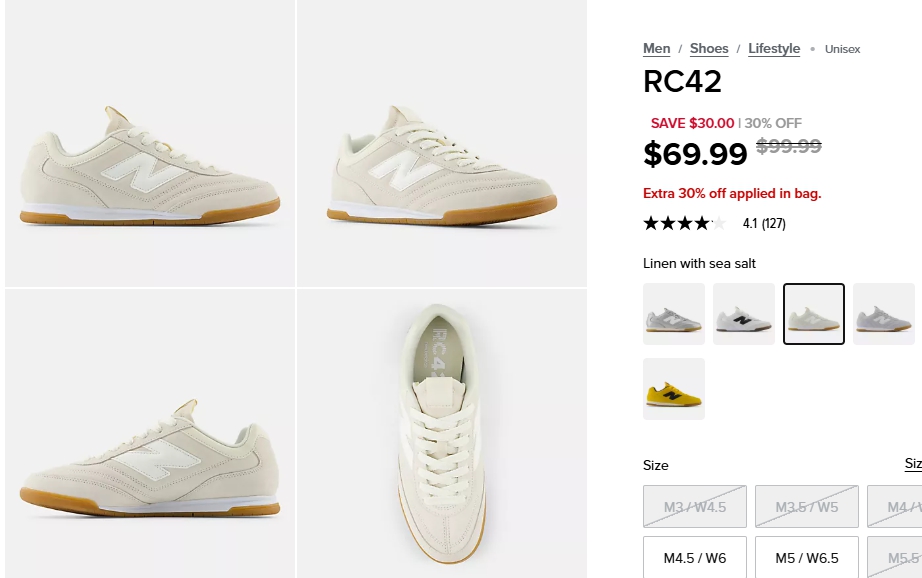Navigate to the Lifestyle breadcrumb link

[x=774, y=48]
